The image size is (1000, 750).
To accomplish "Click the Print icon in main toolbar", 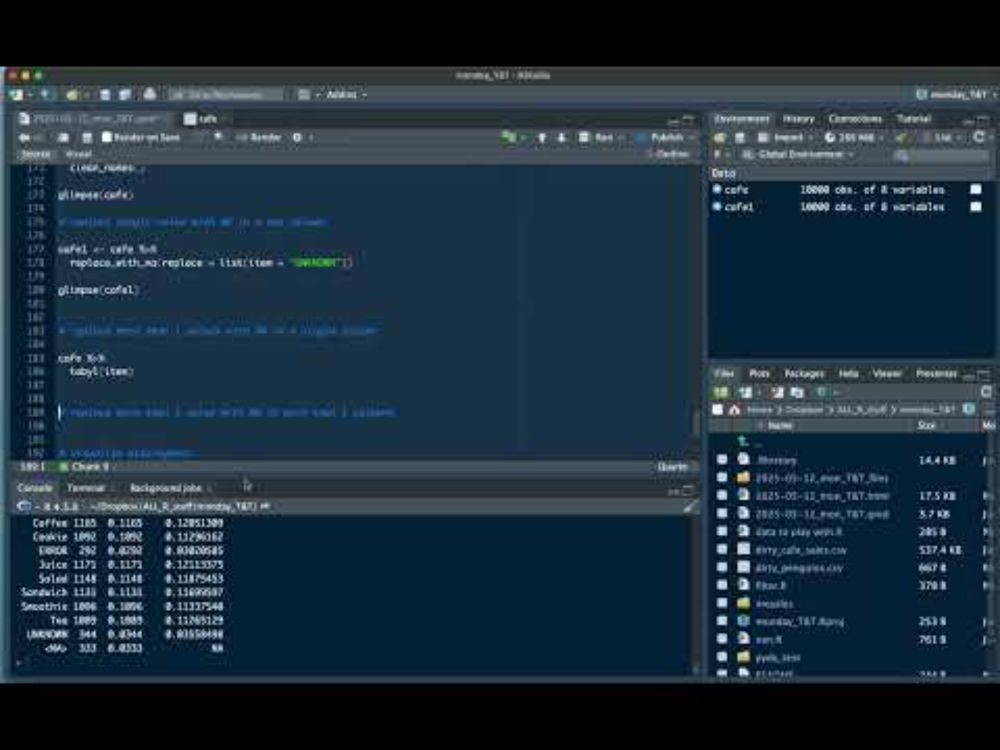I will click(150, 94).
